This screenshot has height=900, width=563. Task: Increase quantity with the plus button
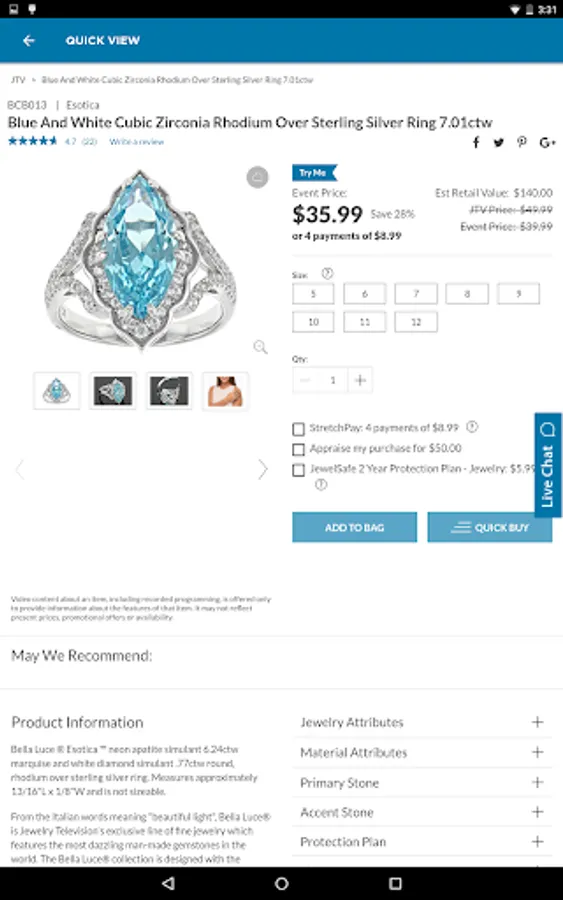click(x=360, y=380)
